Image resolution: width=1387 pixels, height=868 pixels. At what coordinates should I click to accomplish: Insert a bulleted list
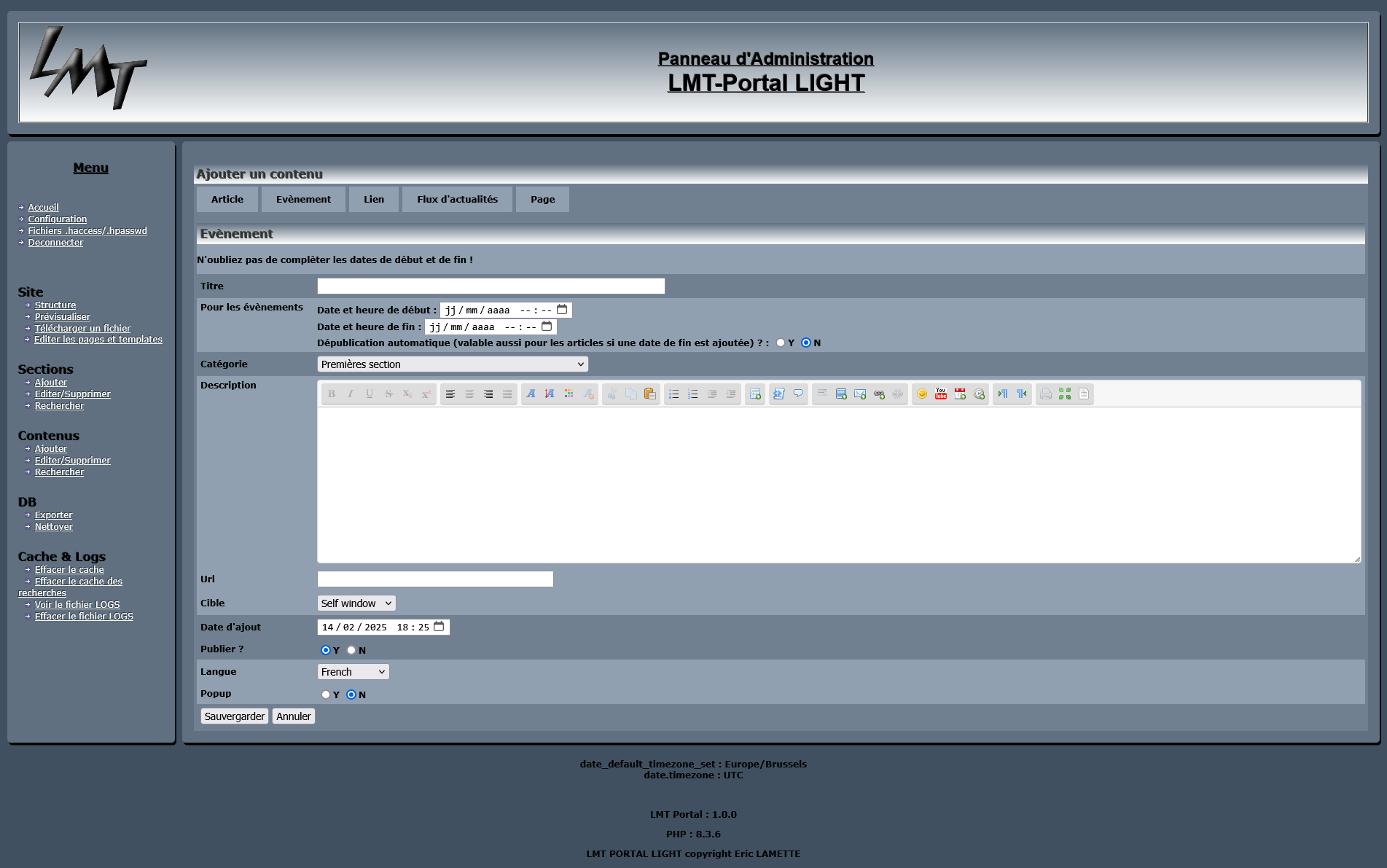pyautogui.click(x=674, y=394)
